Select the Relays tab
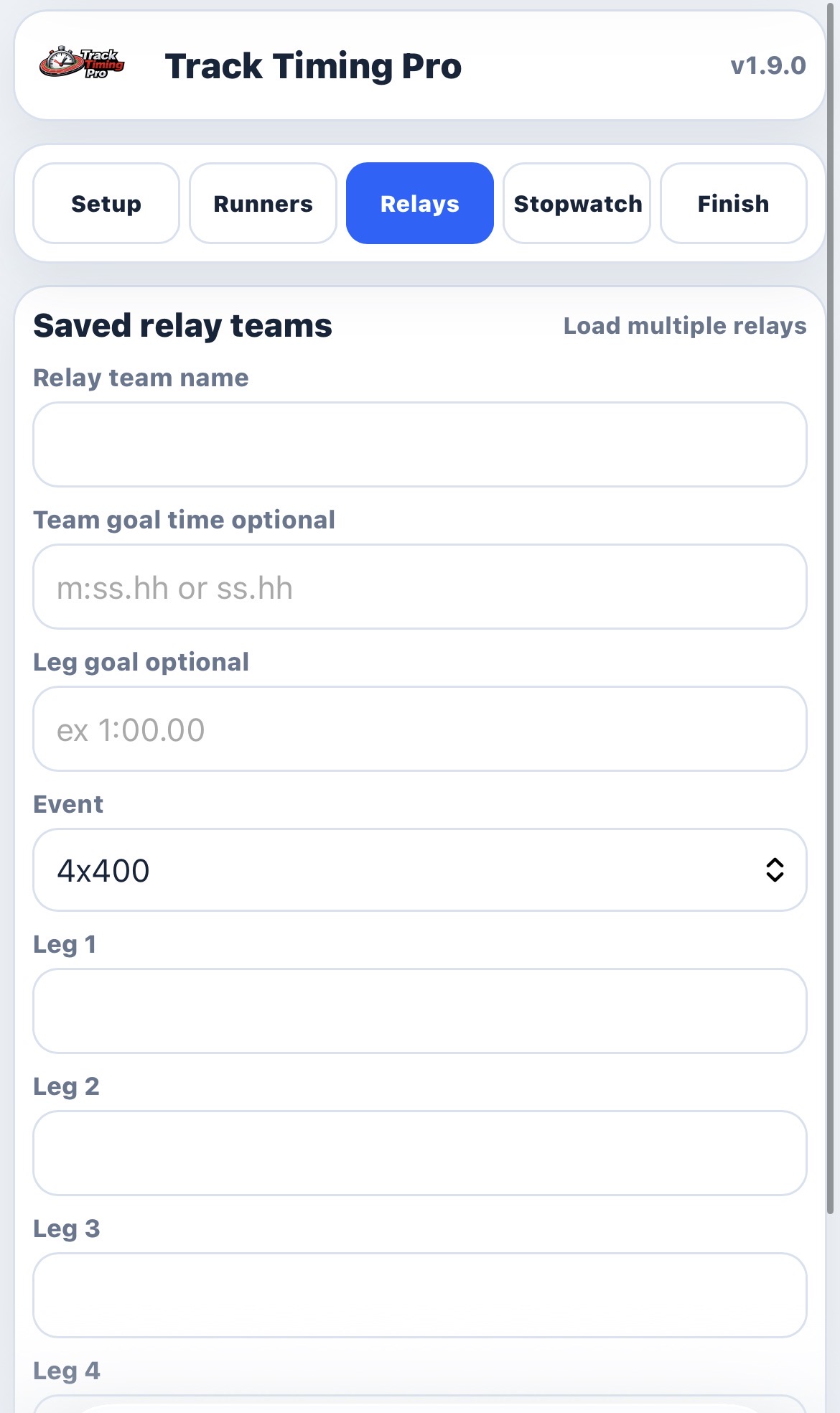840x1413 pixels. click(419, 203)
